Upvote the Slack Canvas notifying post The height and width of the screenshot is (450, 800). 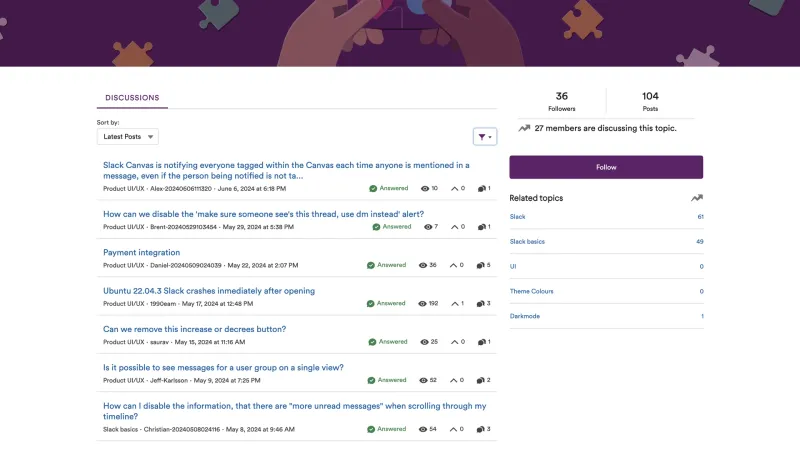[x=455, y=189]
